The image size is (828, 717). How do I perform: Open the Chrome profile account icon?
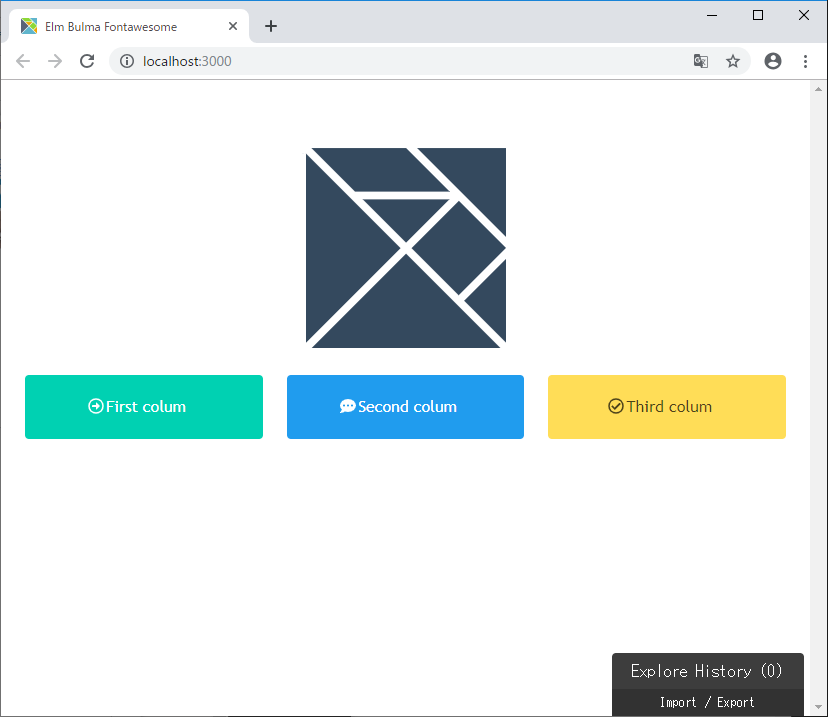pyautogui.click(x=772, y=61)
